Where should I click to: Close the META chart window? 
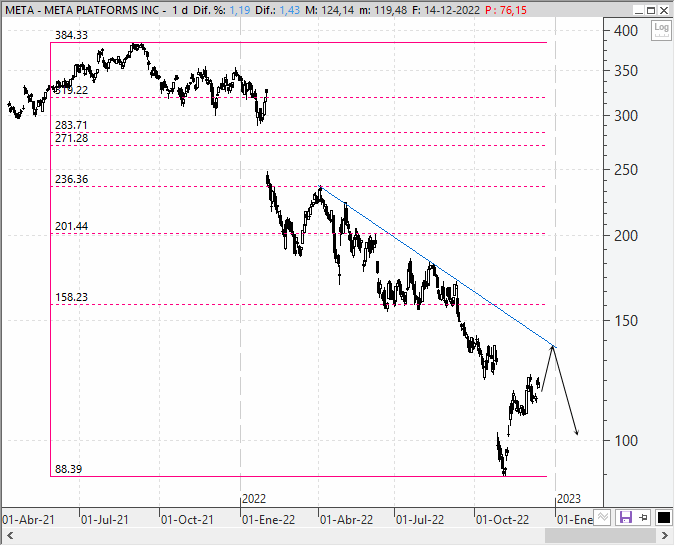click(x=664, y=10)
